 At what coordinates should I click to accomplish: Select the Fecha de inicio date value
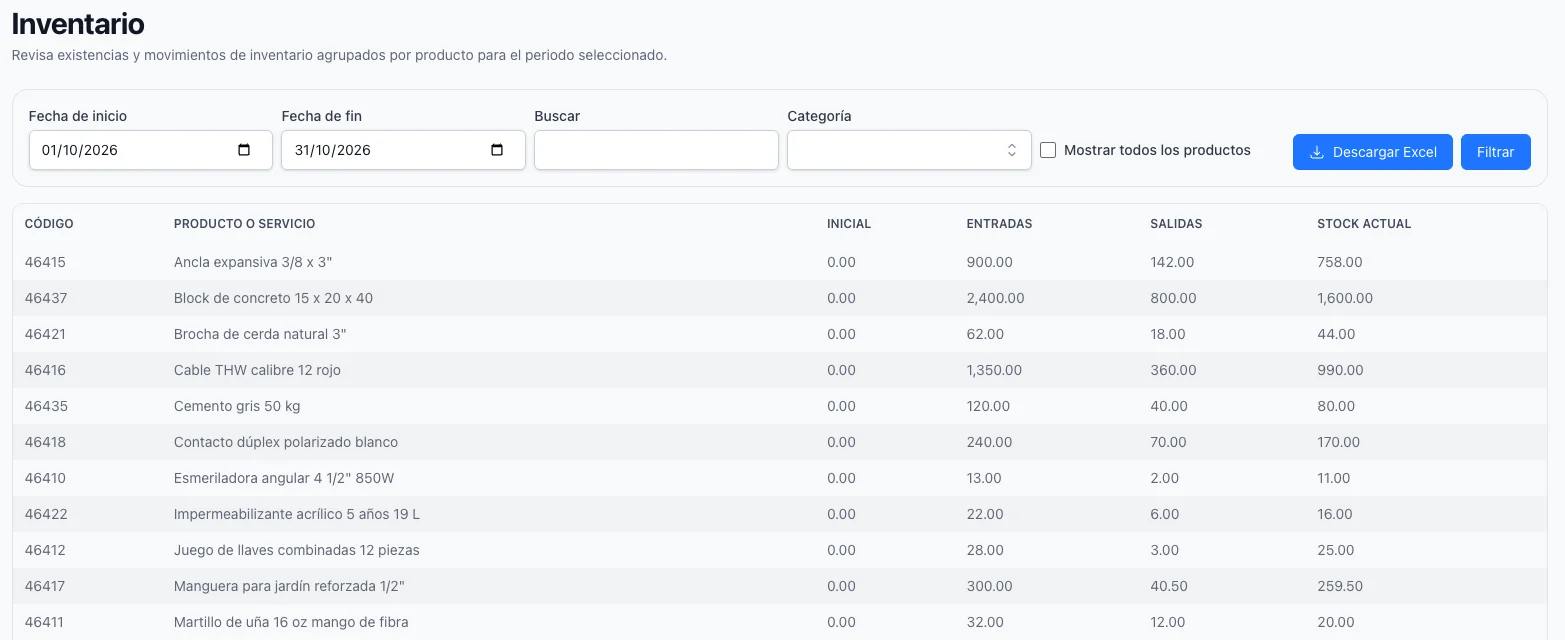80,150
